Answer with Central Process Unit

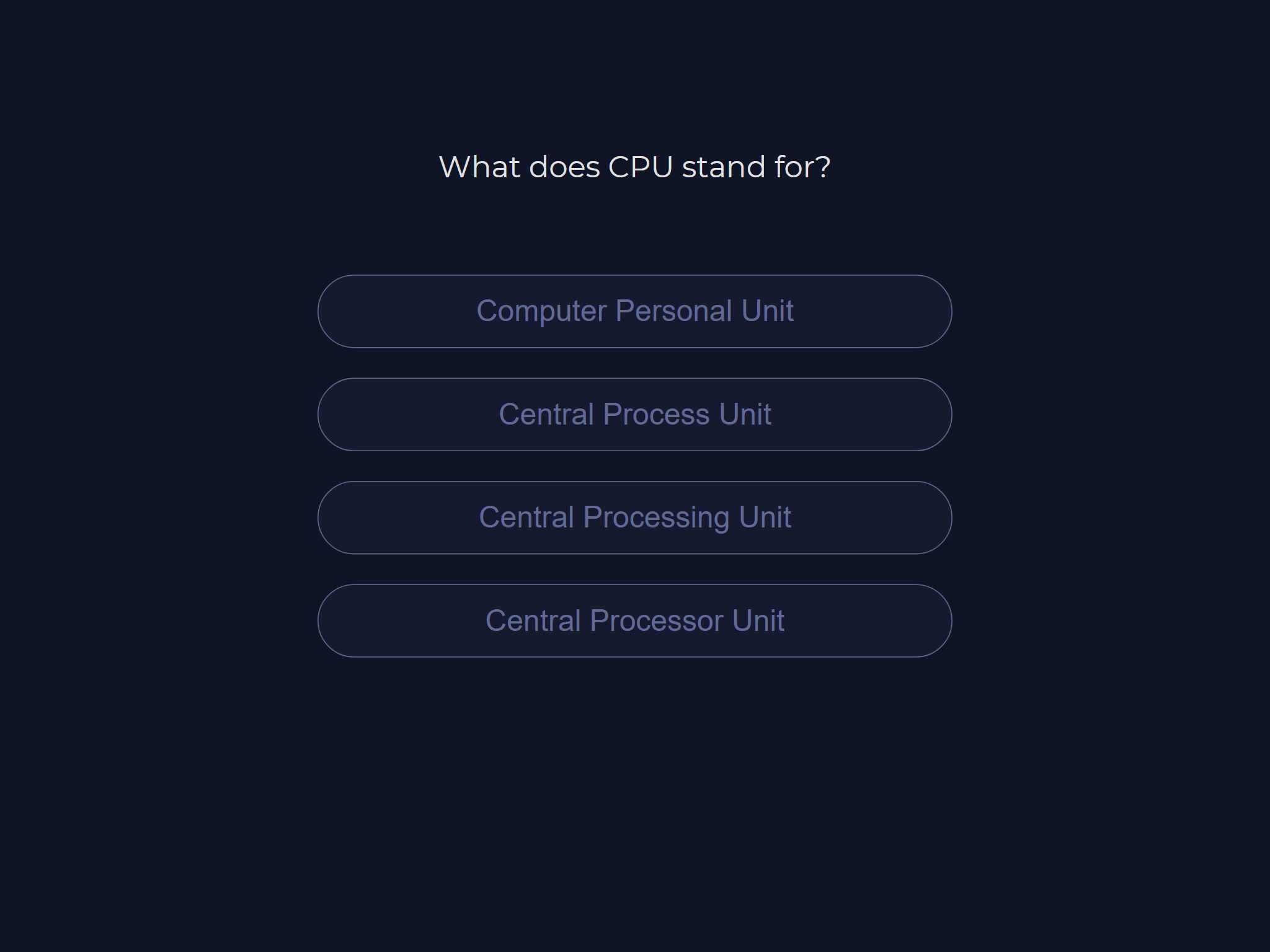tap(634, 415)
